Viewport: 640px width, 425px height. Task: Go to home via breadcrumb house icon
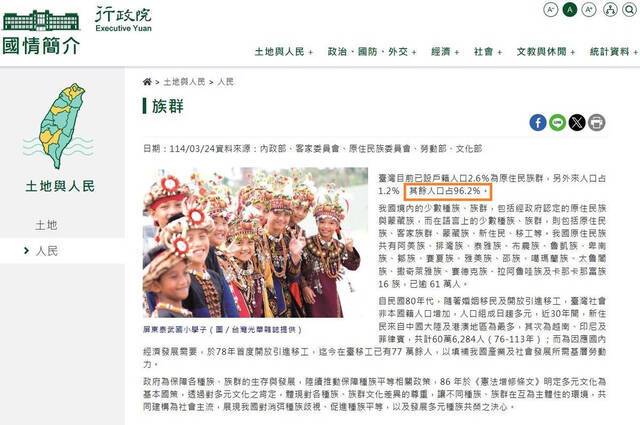pyautogui.click(x=147, y=82)
